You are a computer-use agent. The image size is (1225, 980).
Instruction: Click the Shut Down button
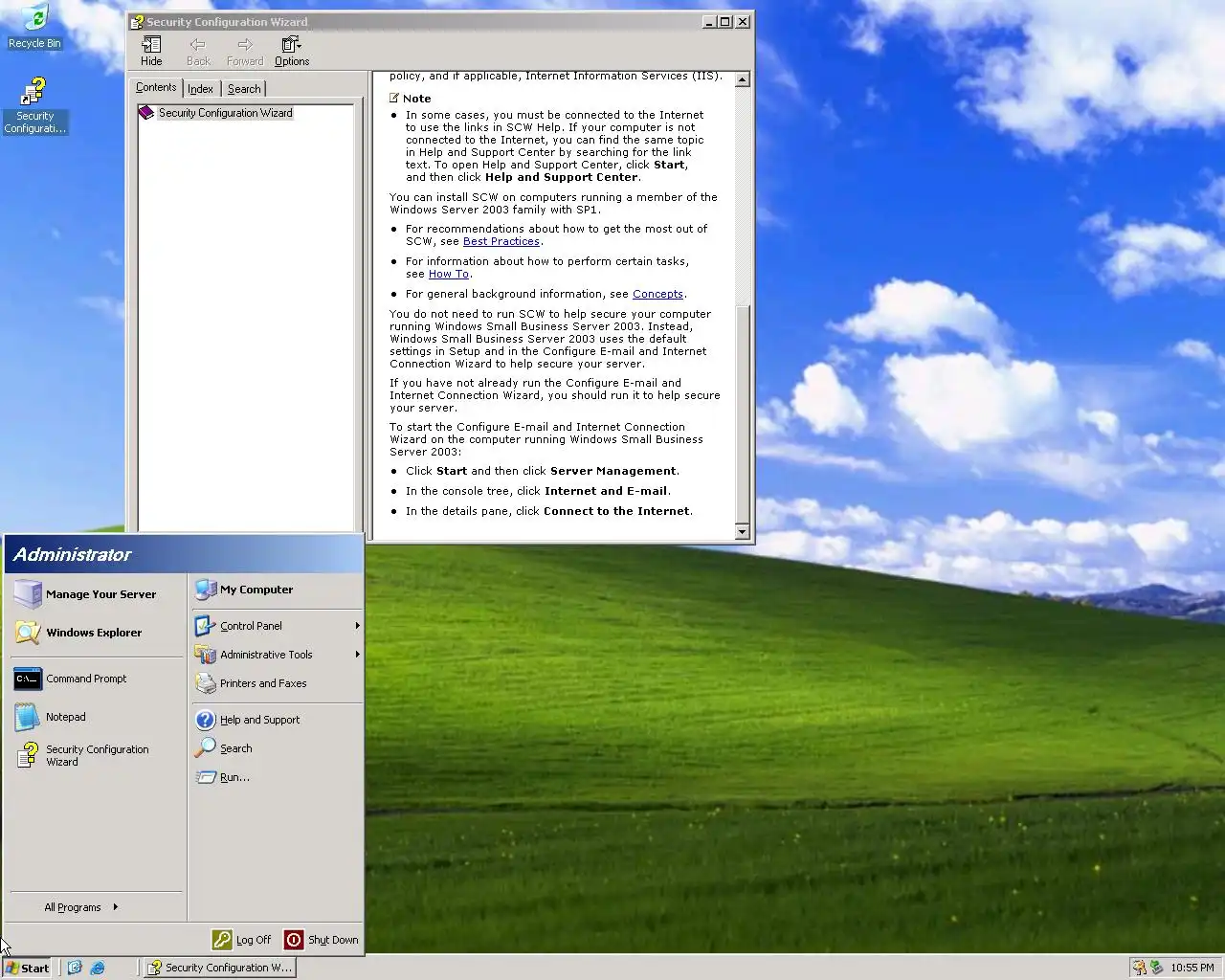tap(322, 940)
